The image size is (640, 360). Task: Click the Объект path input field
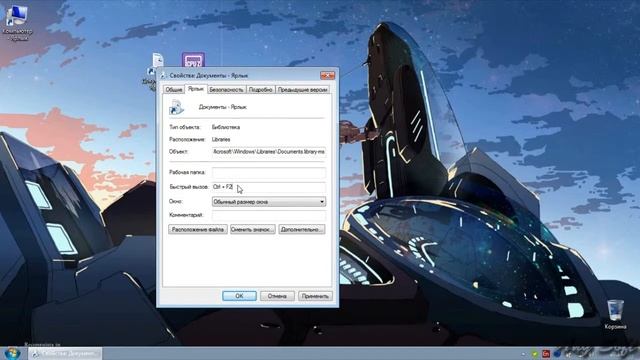(269, 152)
